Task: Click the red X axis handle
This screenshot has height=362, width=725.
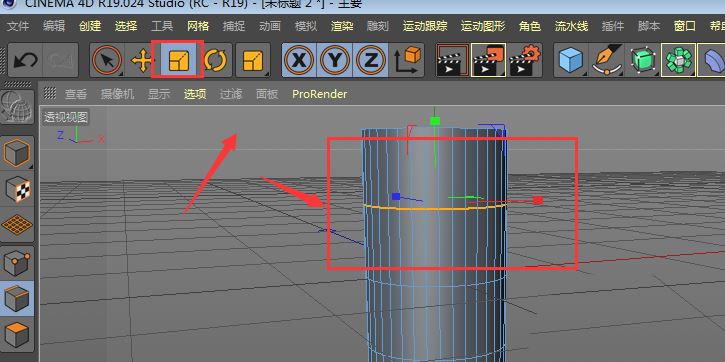Action: (537, 200)
